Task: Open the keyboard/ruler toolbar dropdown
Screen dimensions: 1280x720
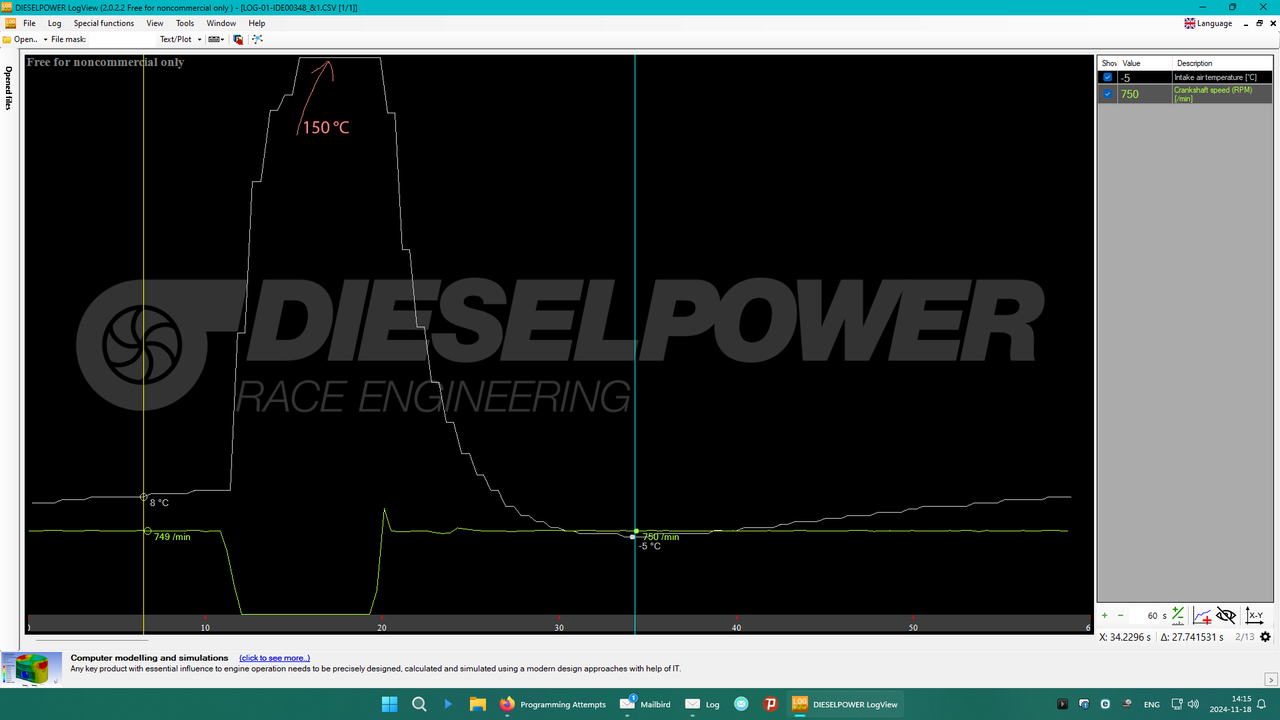Action: pos(216,39)
